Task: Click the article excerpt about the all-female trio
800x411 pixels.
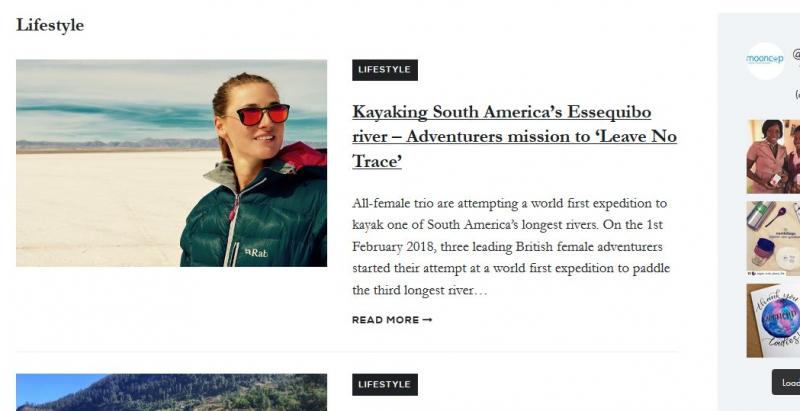Action: click(x=513, y=247)
